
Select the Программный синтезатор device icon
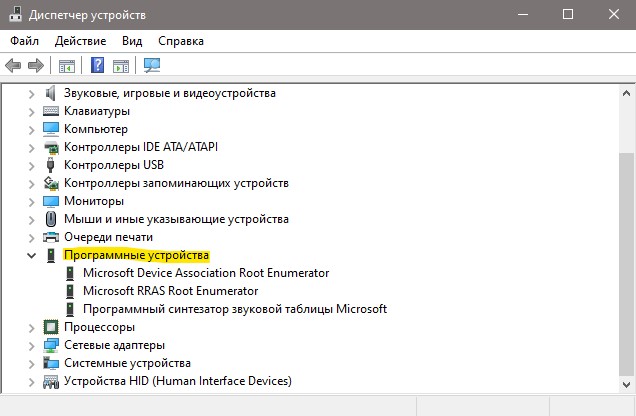70,309
